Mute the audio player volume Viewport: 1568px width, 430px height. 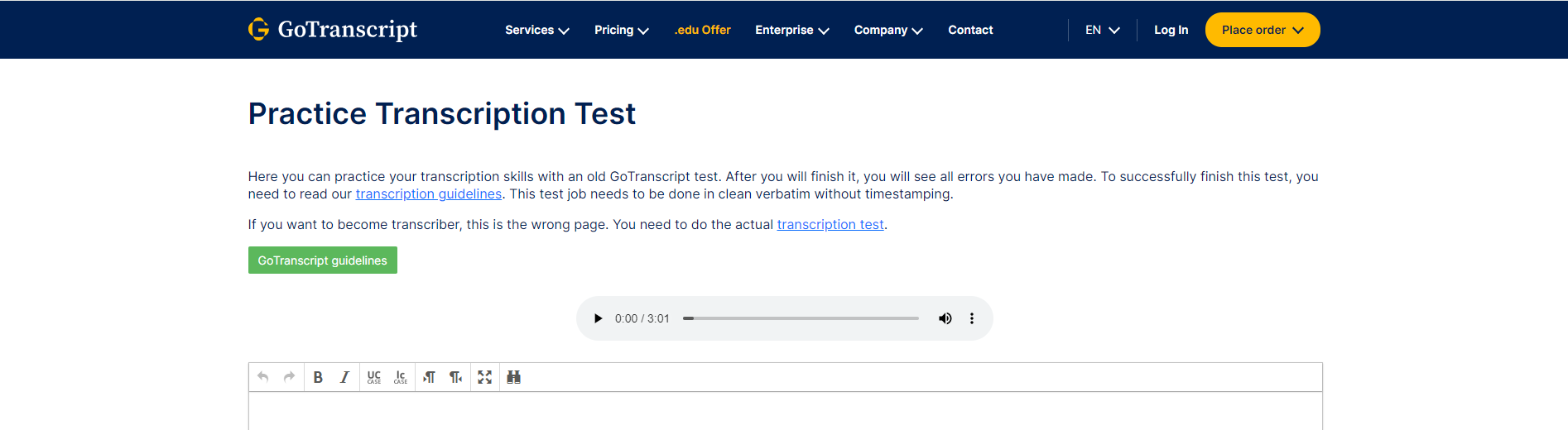pyautogui.click(x=945, y=318)
